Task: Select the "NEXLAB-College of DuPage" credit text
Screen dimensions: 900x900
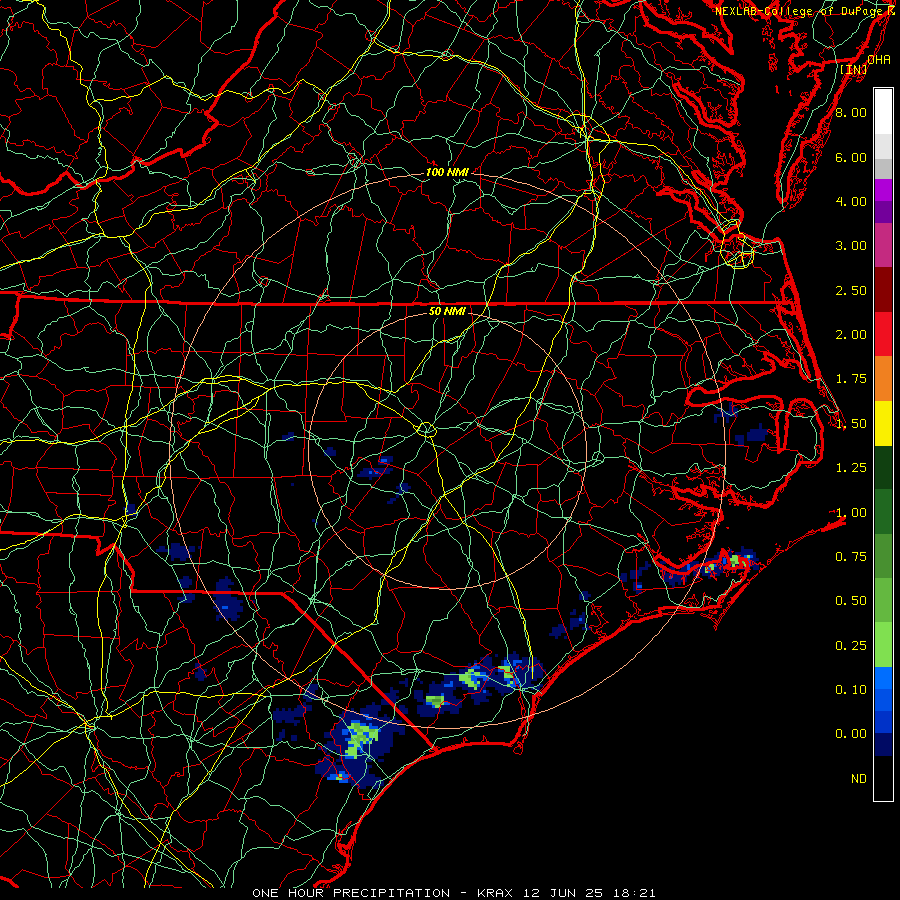Action: coord(800,11)
